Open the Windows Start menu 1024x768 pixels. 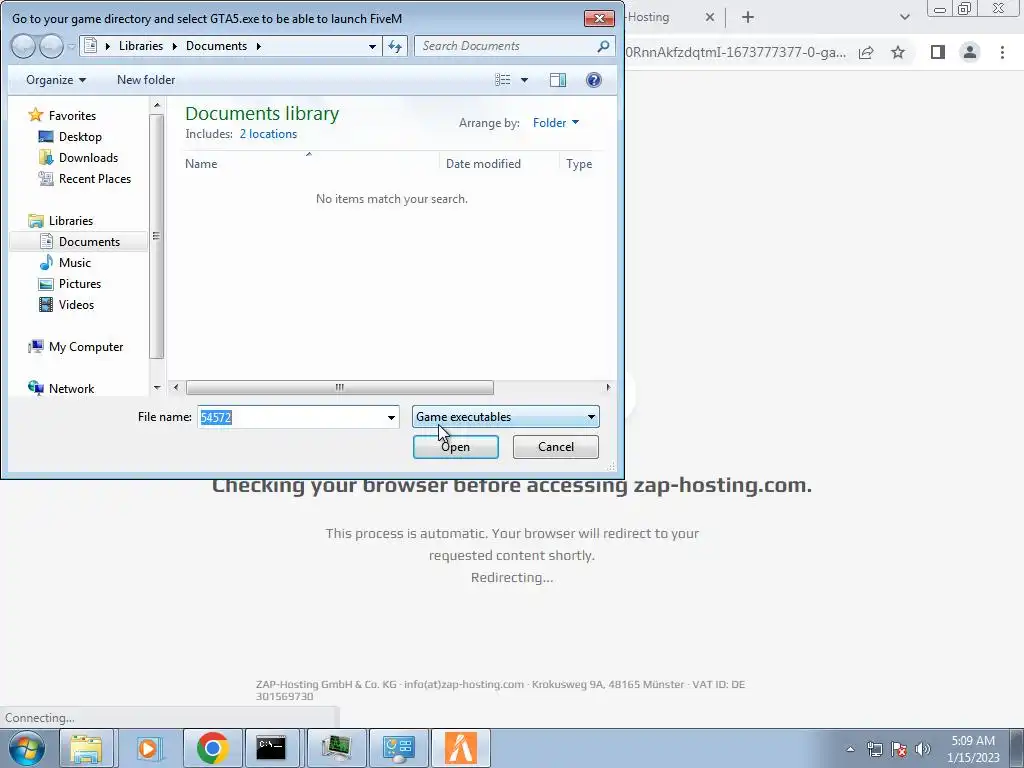pos(26,748)
